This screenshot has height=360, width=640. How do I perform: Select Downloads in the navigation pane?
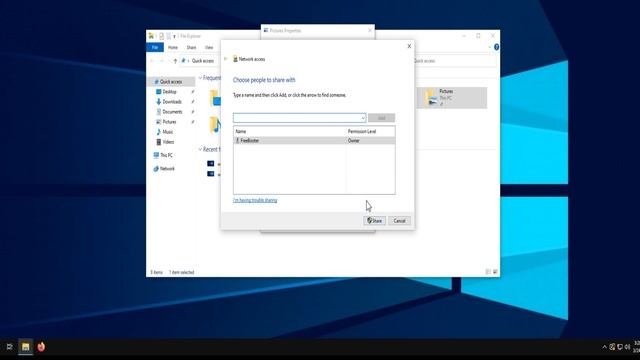point(171,102)
